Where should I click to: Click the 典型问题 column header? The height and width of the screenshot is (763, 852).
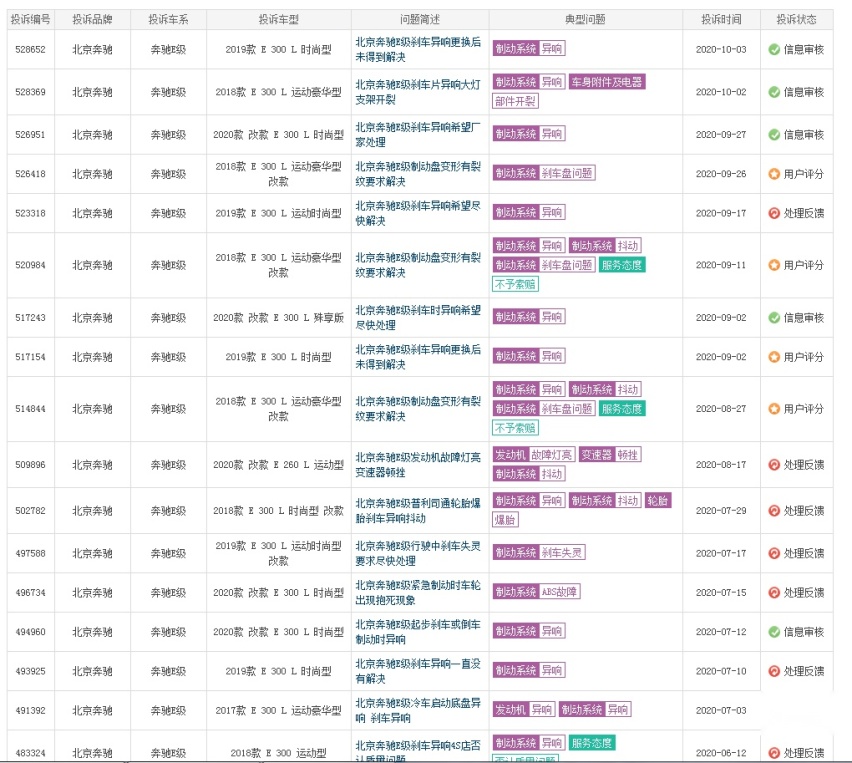585,20
